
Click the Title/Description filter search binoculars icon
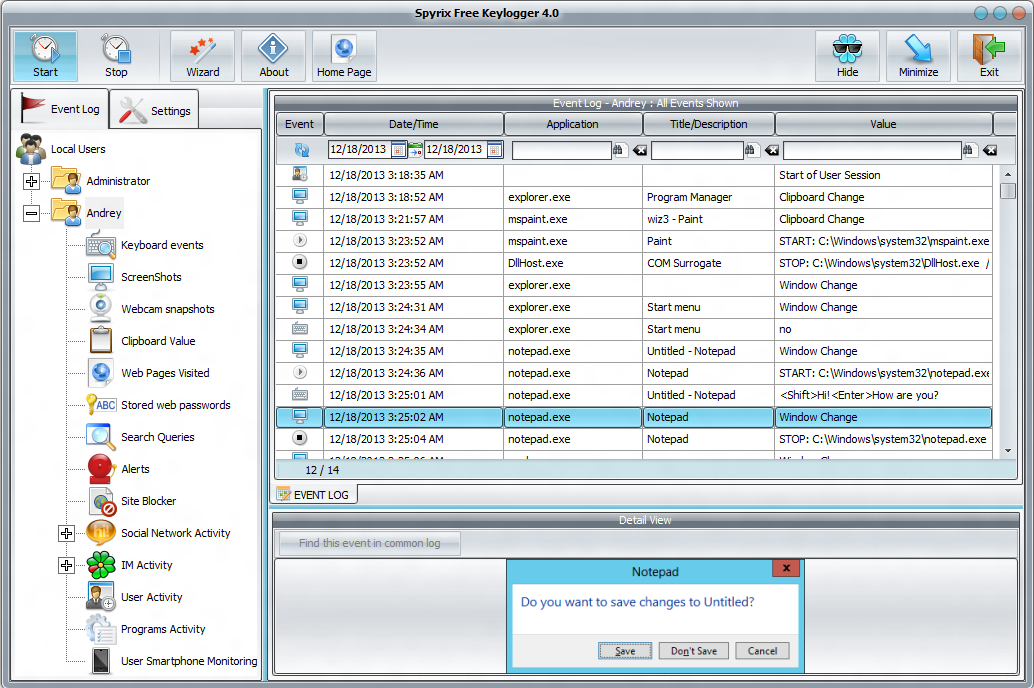coord(750,150)
